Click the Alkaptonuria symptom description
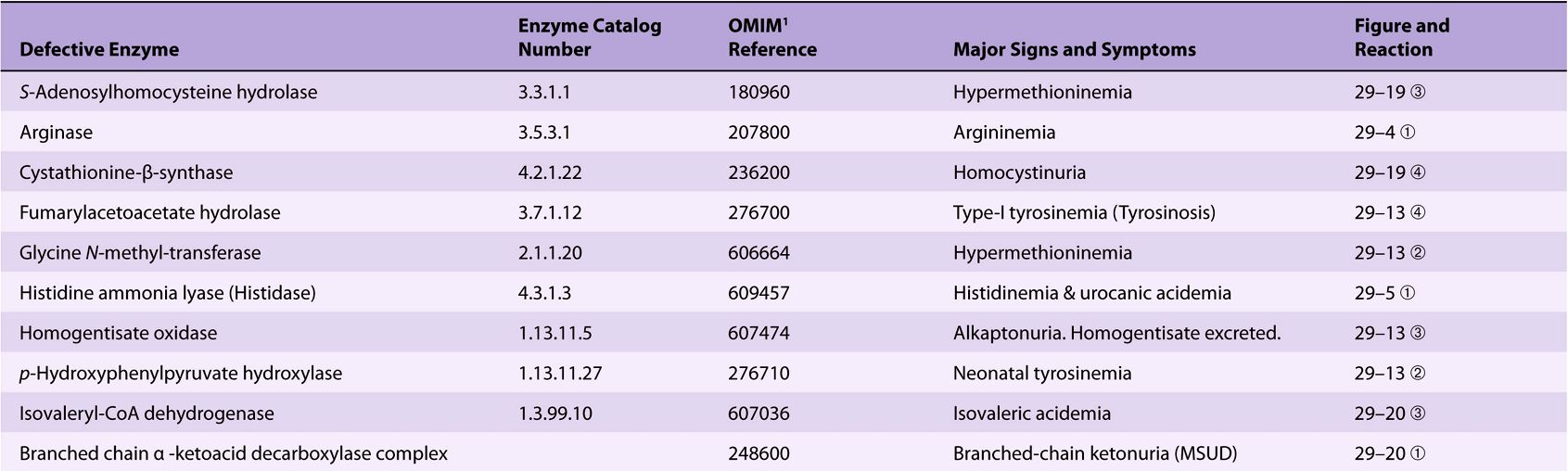Viewport: 1568px width, 471px height. pos(1116,333)
